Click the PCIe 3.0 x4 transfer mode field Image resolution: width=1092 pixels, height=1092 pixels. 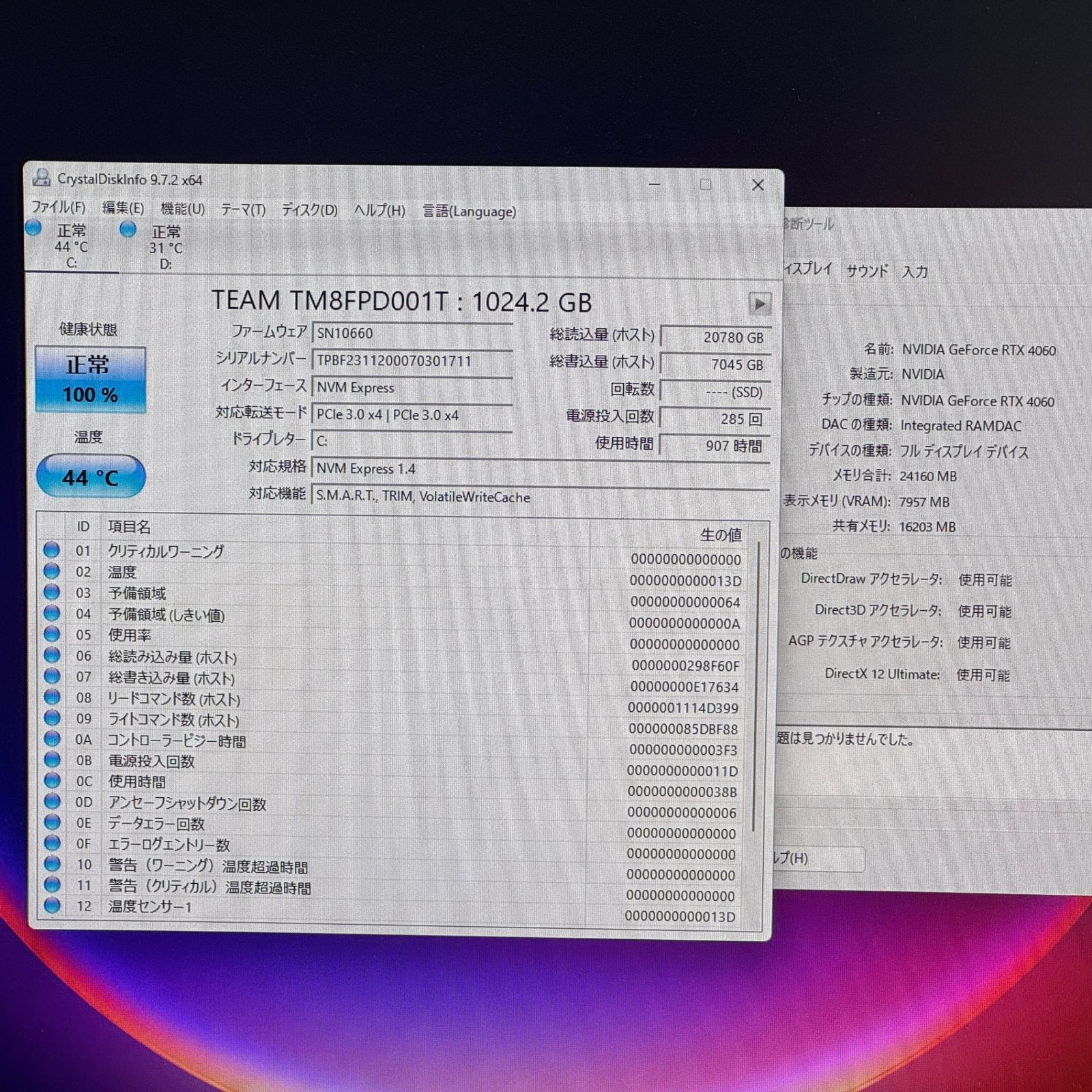click(412, 415)
